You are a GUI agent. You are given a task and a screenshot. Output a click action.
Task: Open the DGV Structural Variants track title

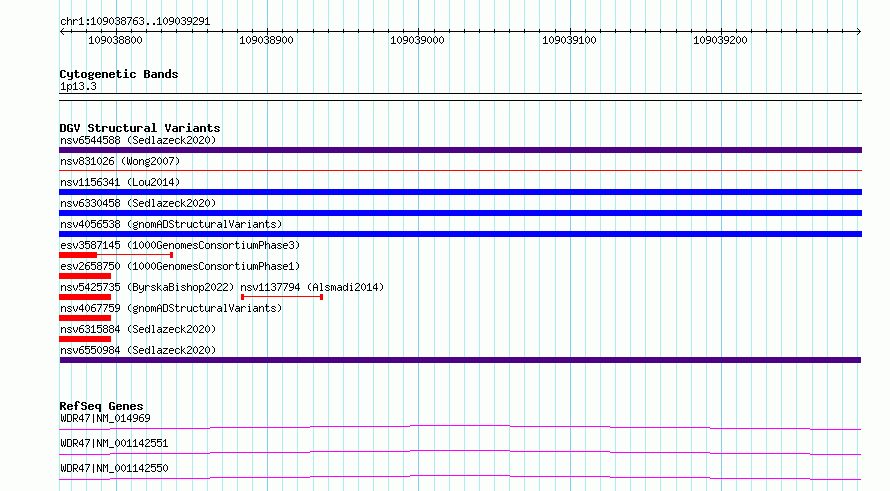(x=140, y=128)
